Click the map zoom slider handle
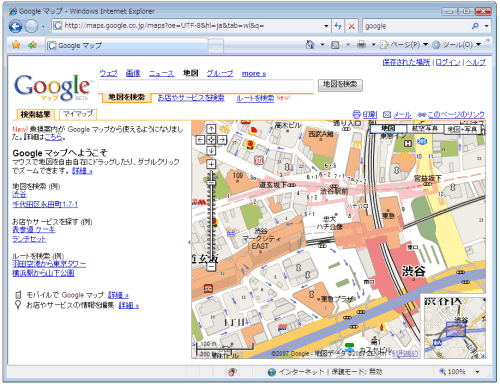This screenshot has width=500, height=384. (211, 183)
